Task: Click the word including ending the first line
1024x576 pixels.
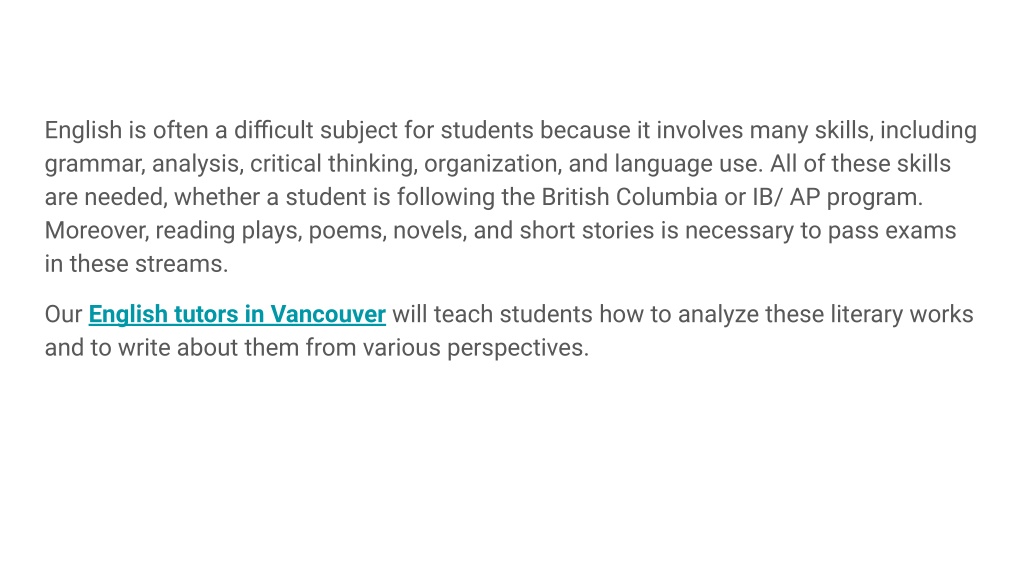Action: click(928, 131)
